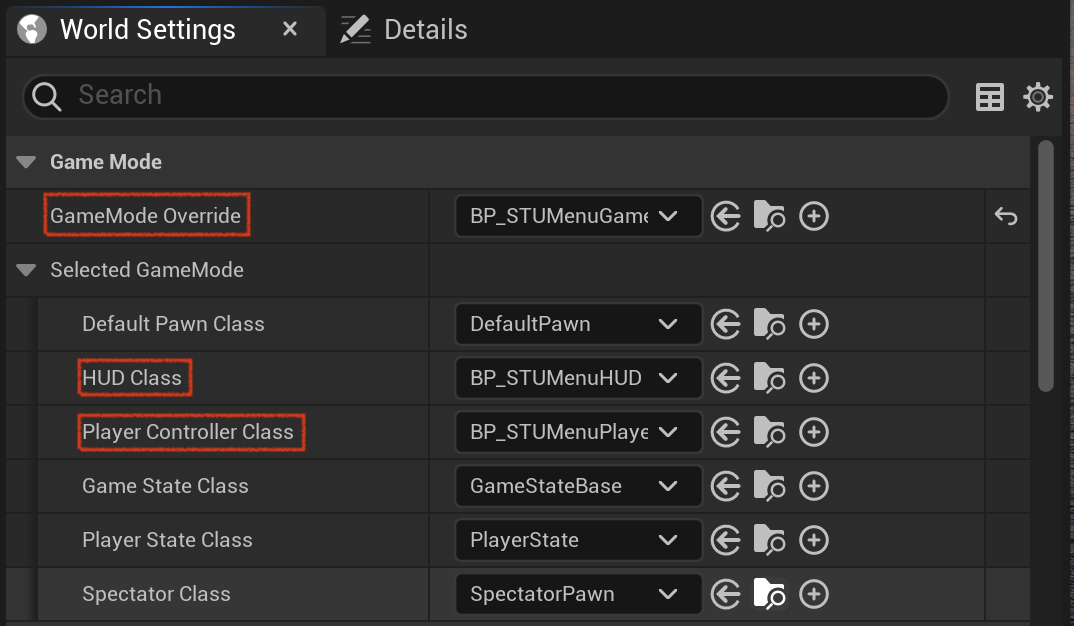Browse to Player State Class asset
The width and height of the screenshot is (1074, 626).
[769, 540]
